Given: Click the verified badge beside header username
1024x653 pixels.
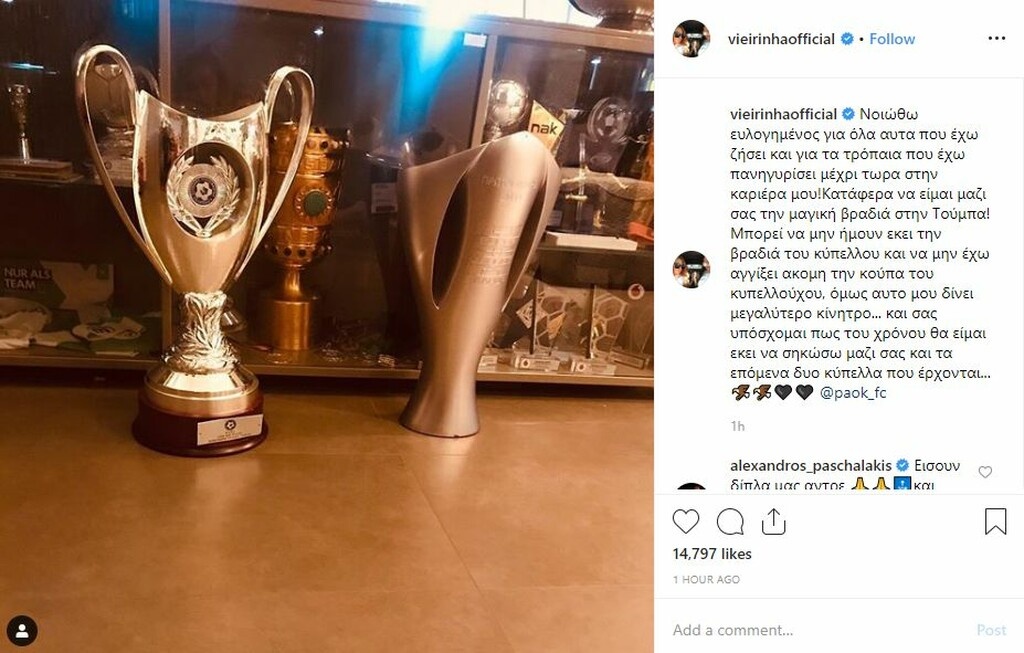Looking at the screenshot, I should coord(847,39).
